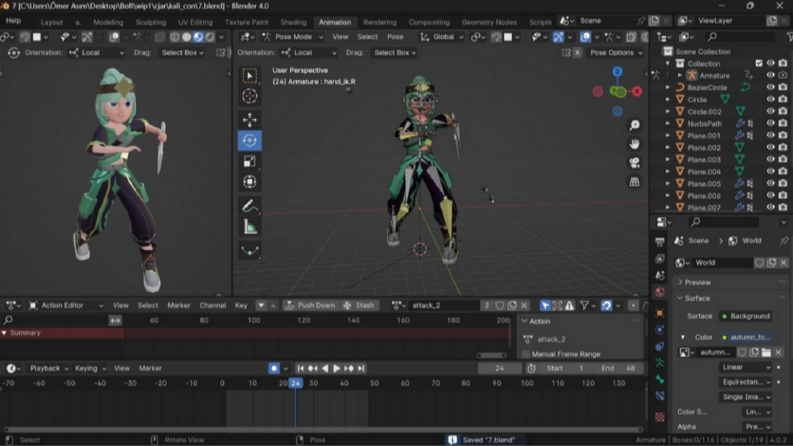Select the Transform tool icon
793x446 pixels.
(x=249, y=182)
